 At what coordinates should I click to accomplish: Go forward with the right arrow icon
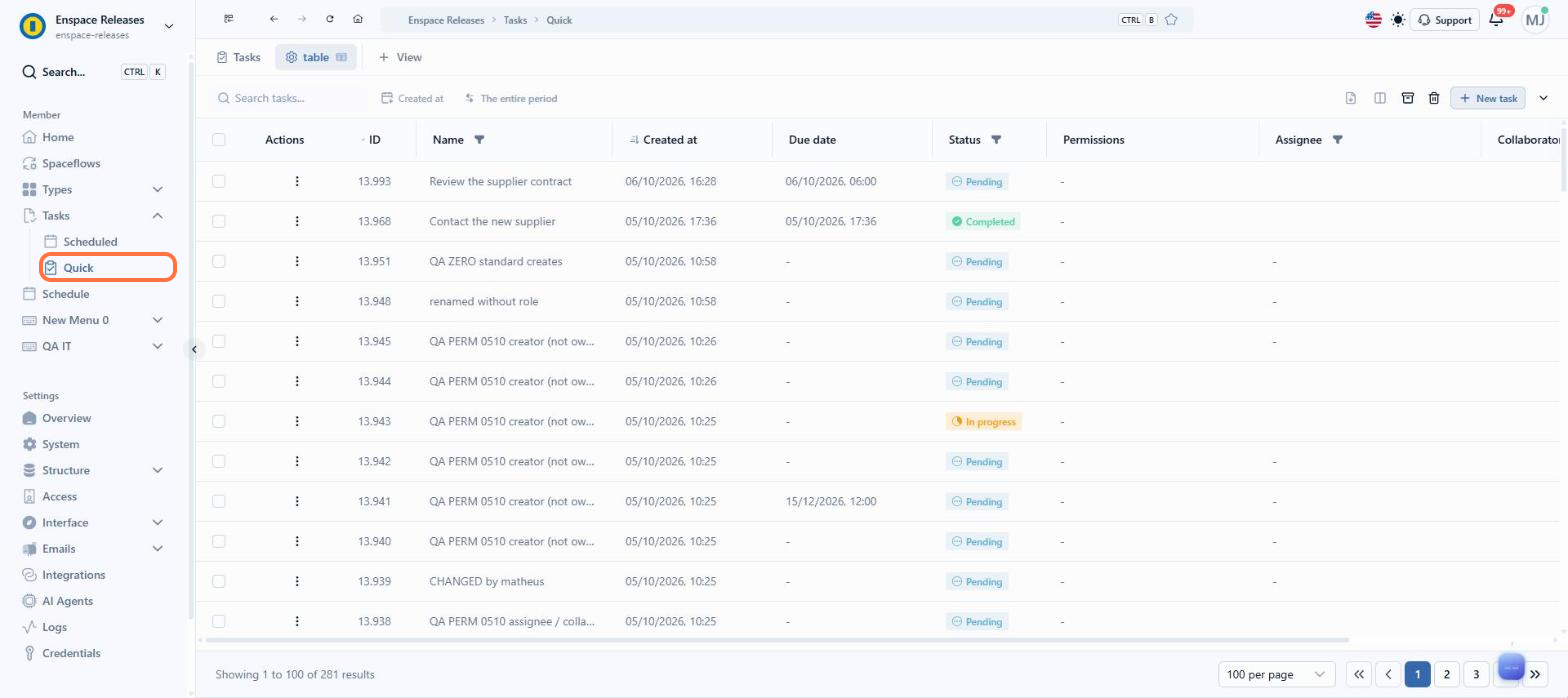click(302, 19)
